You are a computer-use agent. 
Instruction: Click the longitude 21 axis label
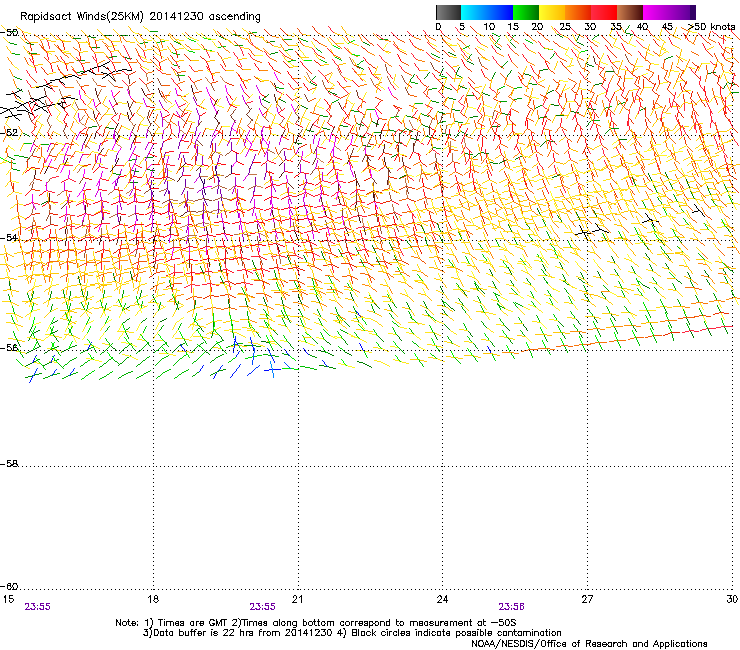coord(297,599)
